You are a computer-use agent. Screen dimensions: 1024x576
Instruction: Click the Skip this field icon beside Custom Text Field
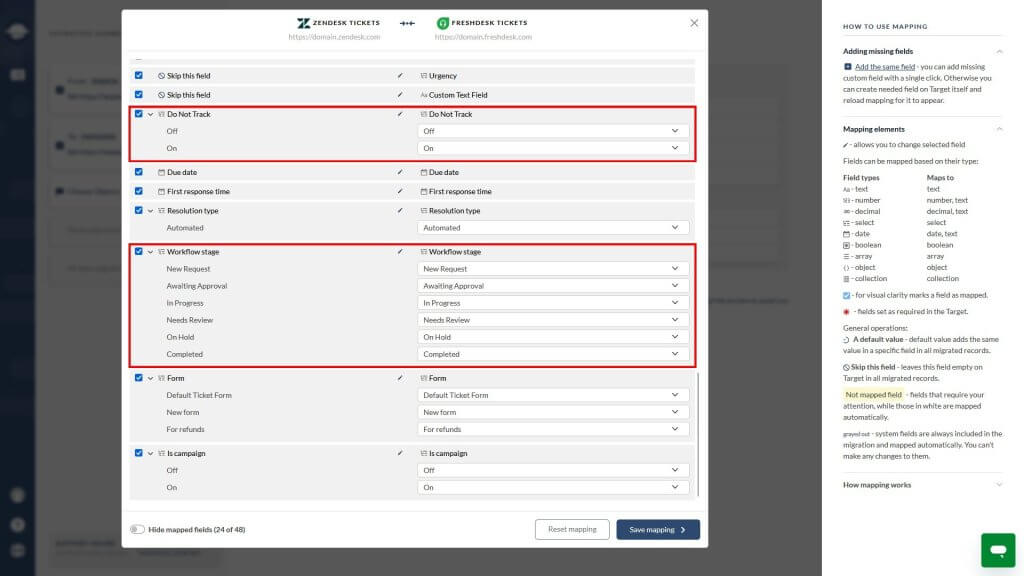160,92
